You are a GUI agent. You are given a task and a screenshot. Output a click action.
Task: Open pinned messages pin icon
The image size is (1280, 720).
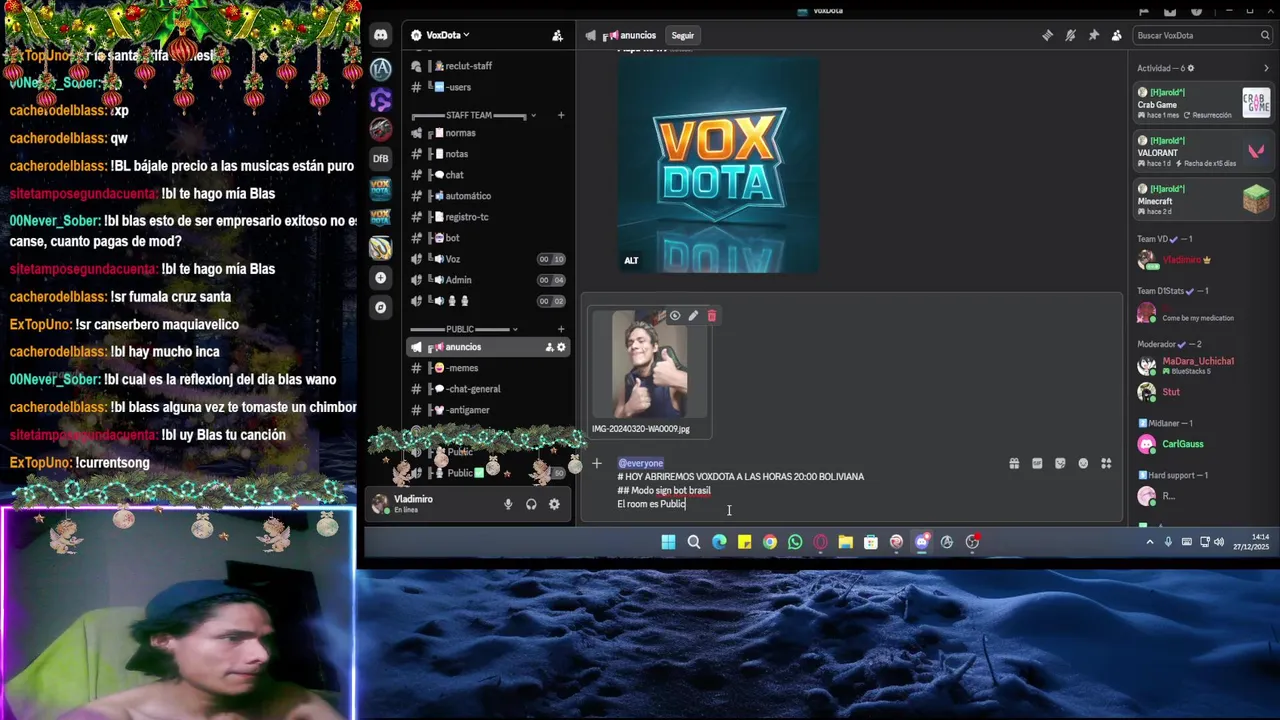pyautogui.click(x=1093, y=35)
